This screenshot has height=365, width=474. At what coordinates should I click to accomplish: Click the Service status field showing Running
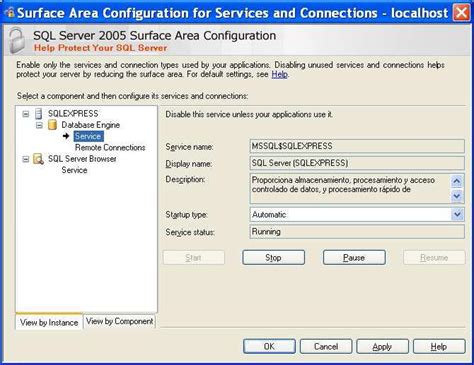click(x=357, y=232)
